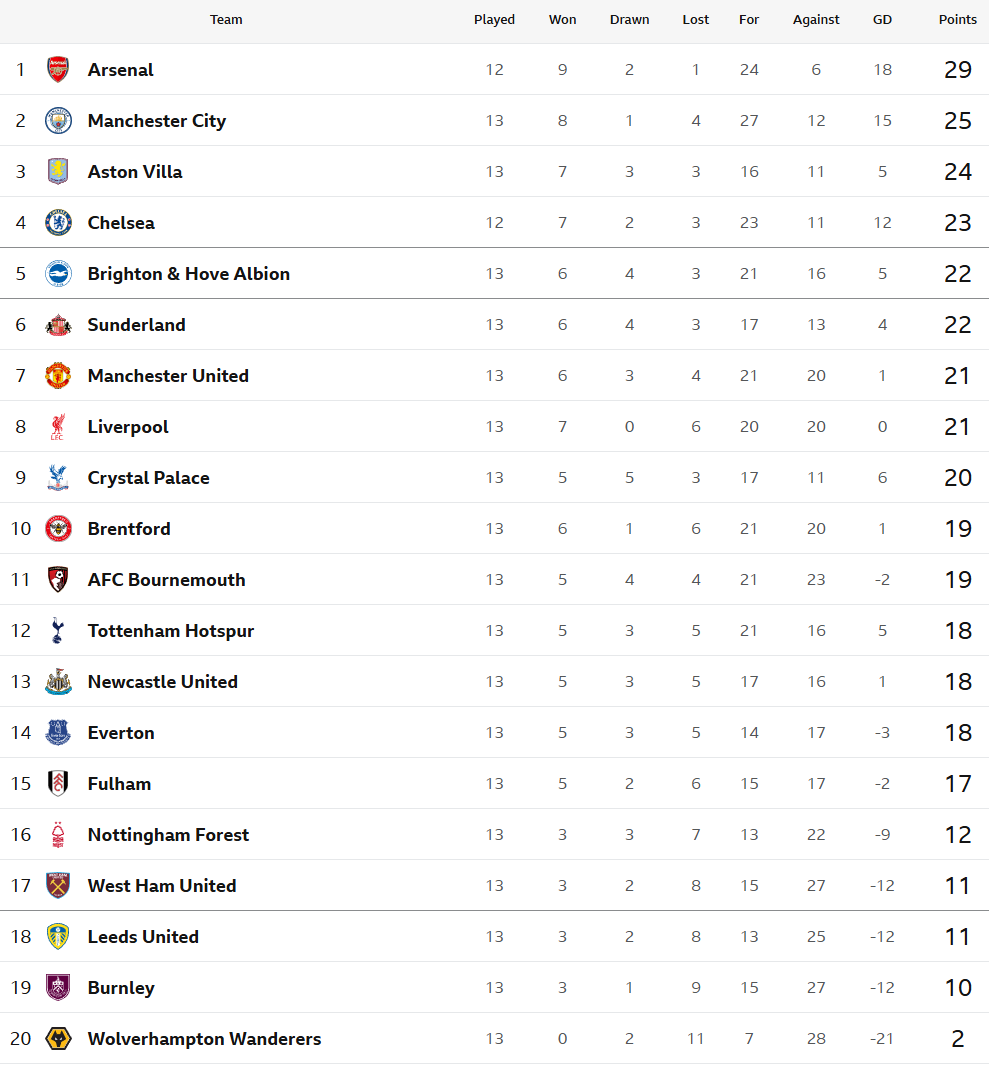Open the Crystal Palace team page
989x1069 pixels.
tap(148, 478)
